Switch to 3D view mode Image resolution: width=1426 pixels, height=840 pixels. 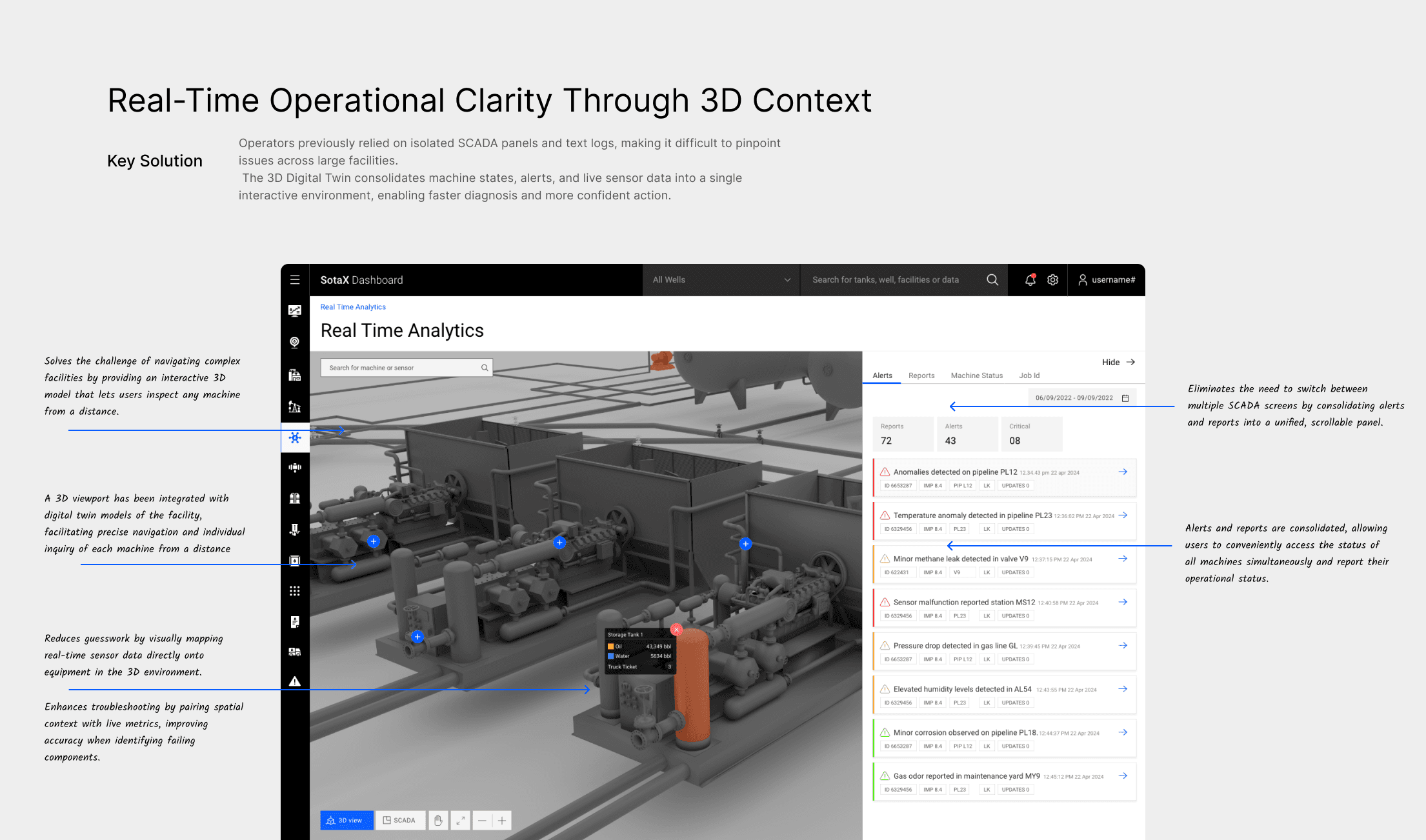[x=346, y=820]
